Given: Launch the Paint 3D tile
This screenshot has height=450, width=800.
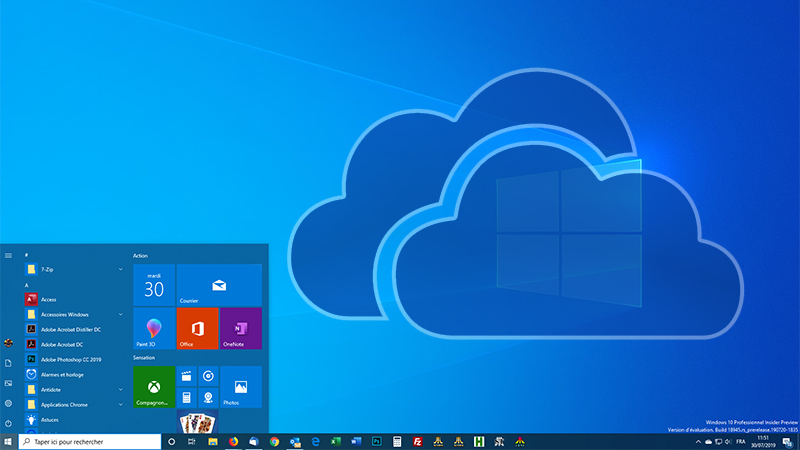Looking at the screenshot, I should pyautogui.click(x=154, y=329).
